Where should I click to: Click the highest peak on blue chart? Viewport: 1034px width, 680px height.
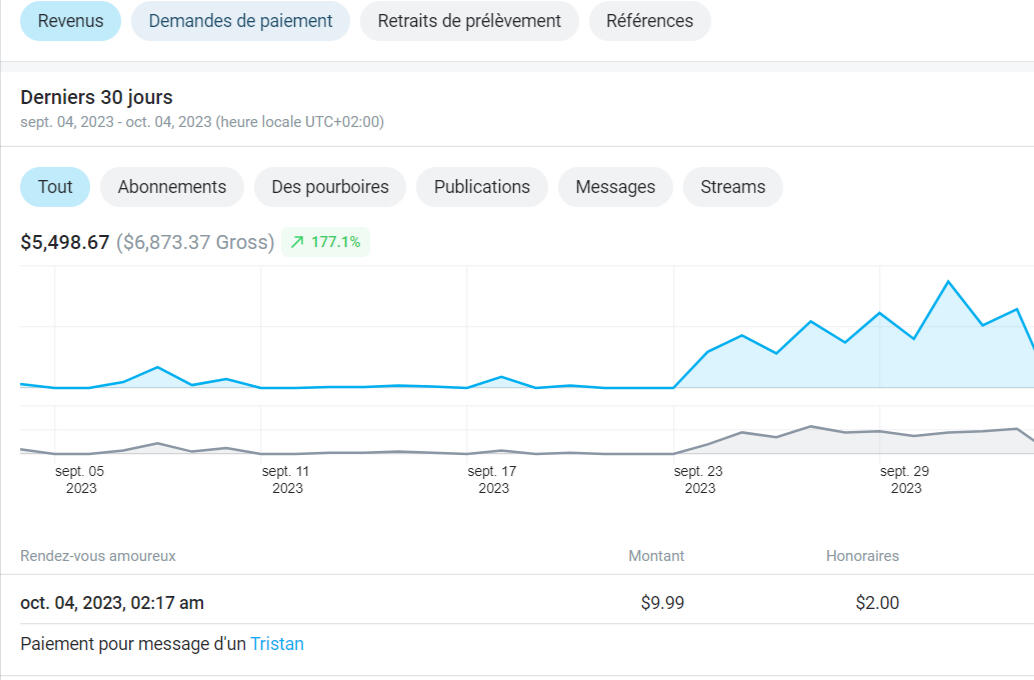[x=947, y=282]
